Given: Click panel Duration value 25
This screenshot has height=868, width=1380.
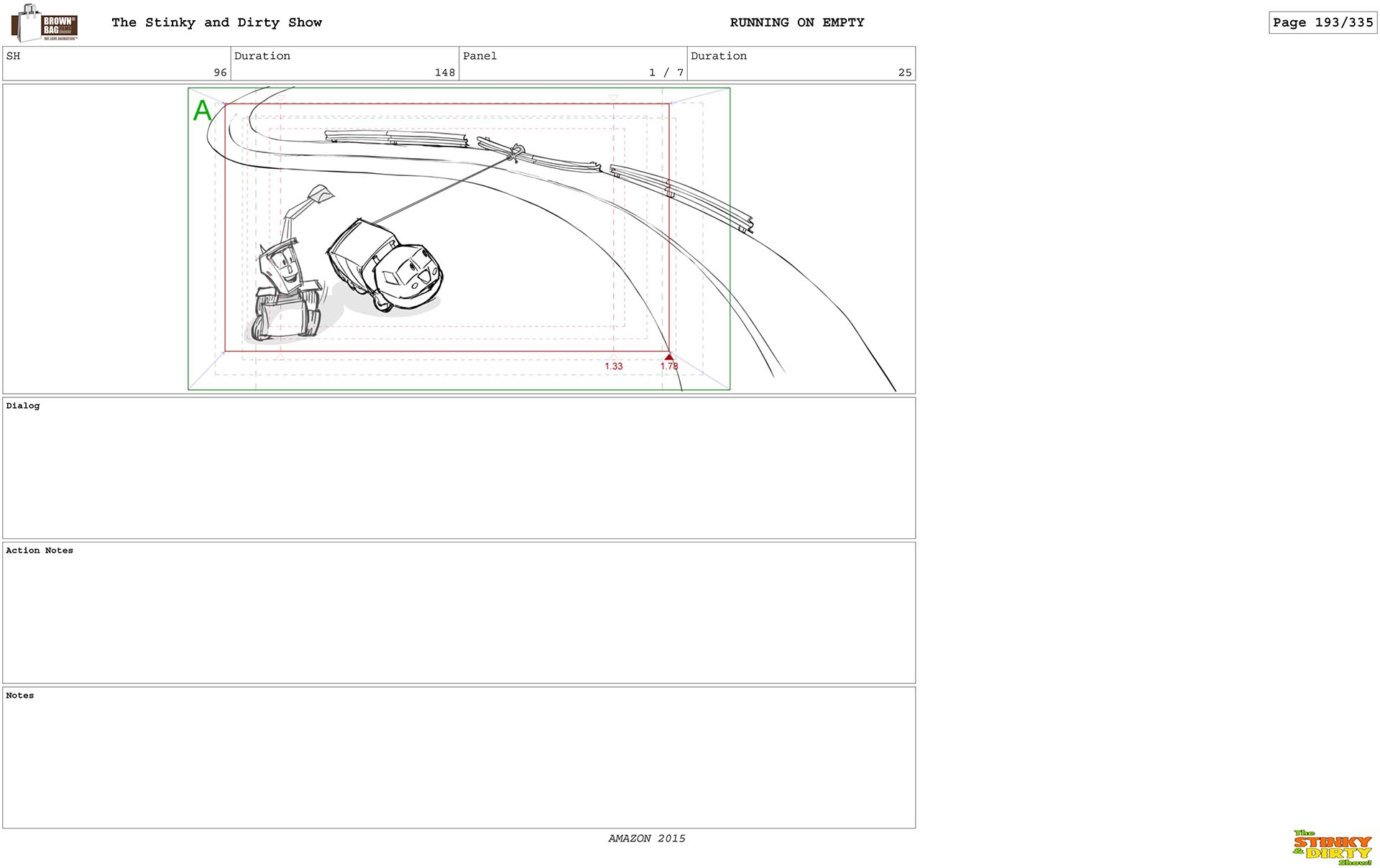Looking at the screenshot, I should (905, 73).
